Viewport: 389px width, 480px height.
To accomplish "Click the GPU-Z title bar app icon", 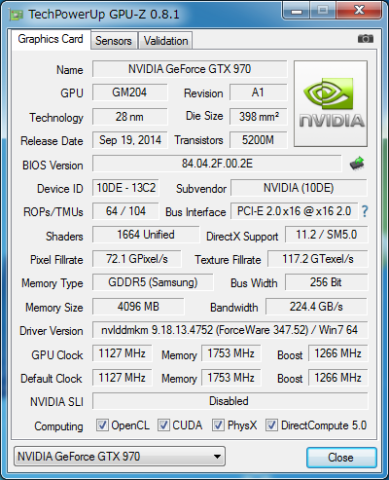I will 16,14.
